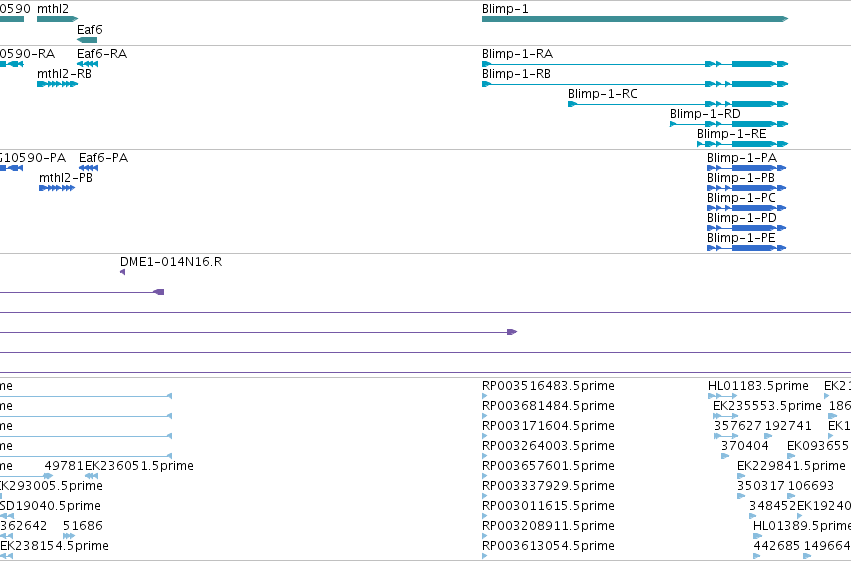Select the small purple DME1-014N16.R arrow glyph
851x561 pixels.
coord(123,272)
